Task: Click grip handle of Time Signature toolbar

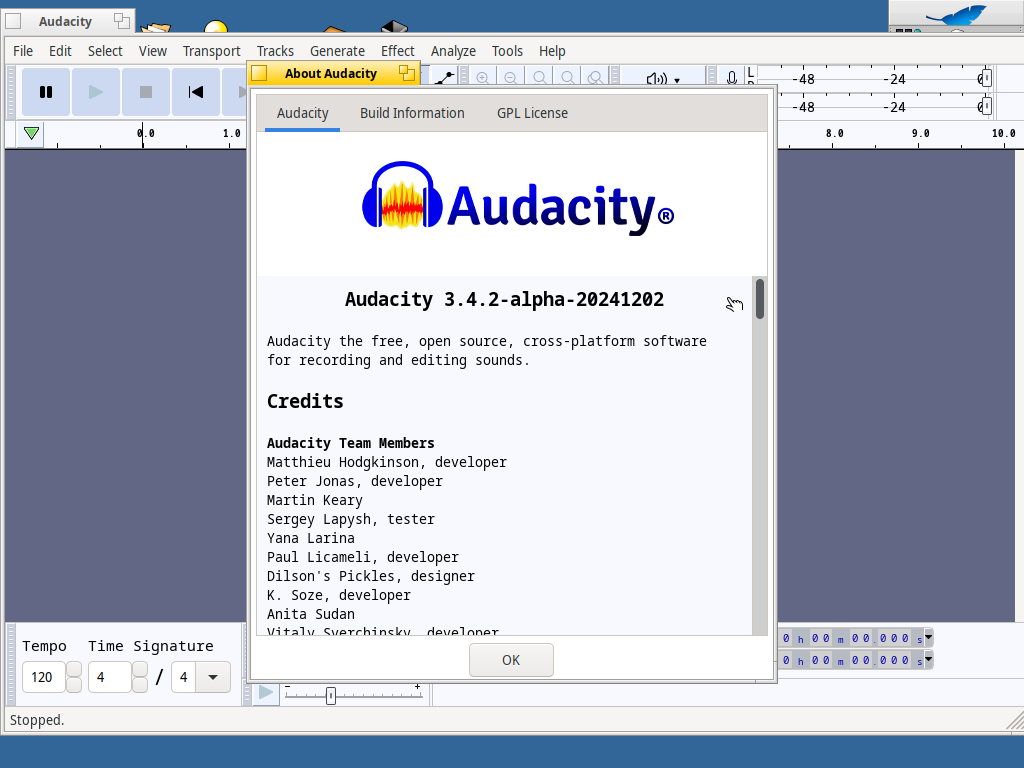Action: coord(11,664)
